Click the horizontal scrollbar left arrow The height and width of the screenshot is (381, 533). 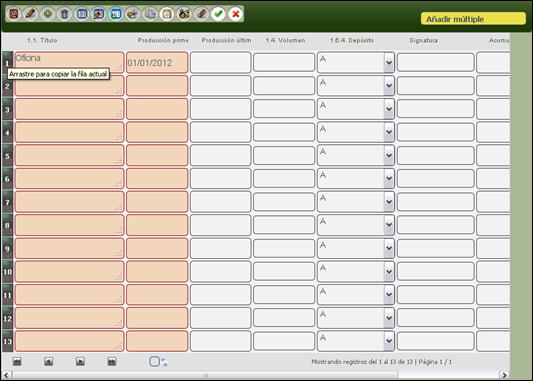[x=6, y=375]
